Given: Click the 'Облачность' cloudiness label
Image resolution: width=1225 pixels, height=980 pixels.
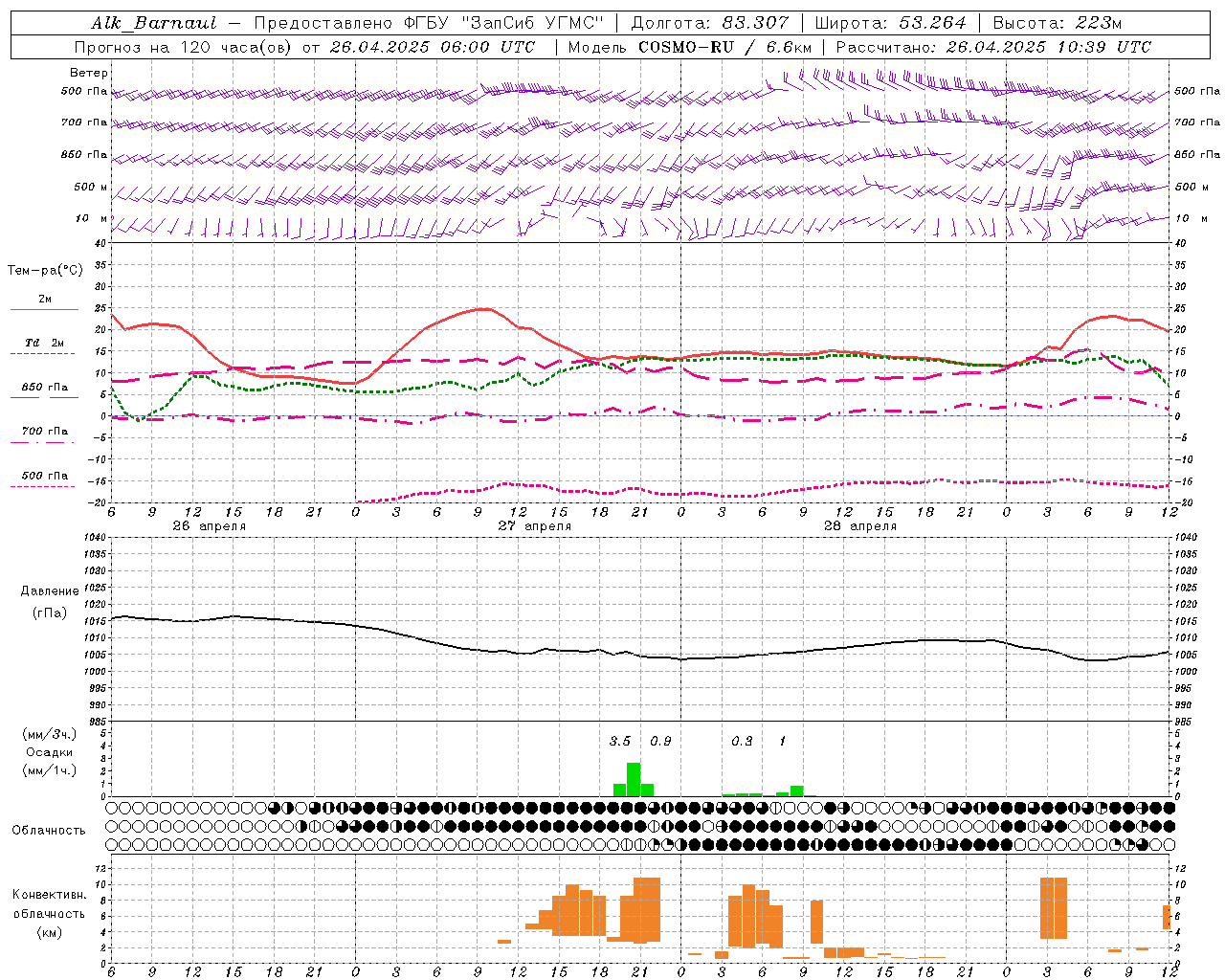Looking at the screenshot, I should (x=49, y=831).
